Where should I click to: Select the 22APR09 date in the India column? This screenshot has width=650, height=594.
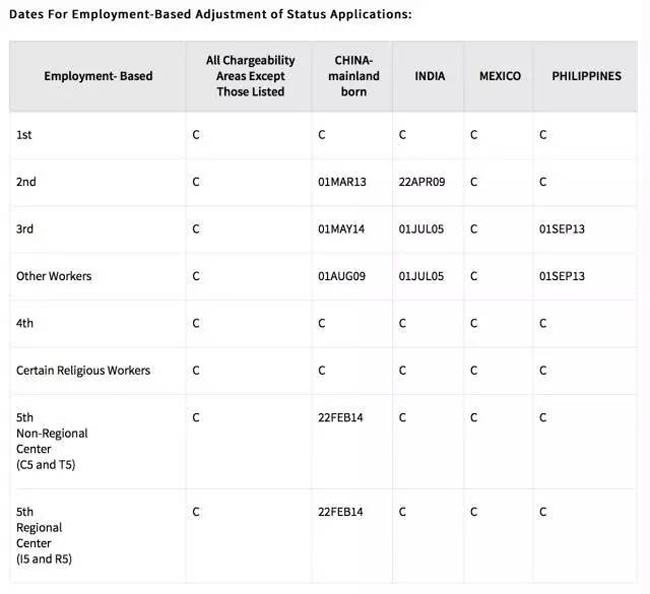421,182
